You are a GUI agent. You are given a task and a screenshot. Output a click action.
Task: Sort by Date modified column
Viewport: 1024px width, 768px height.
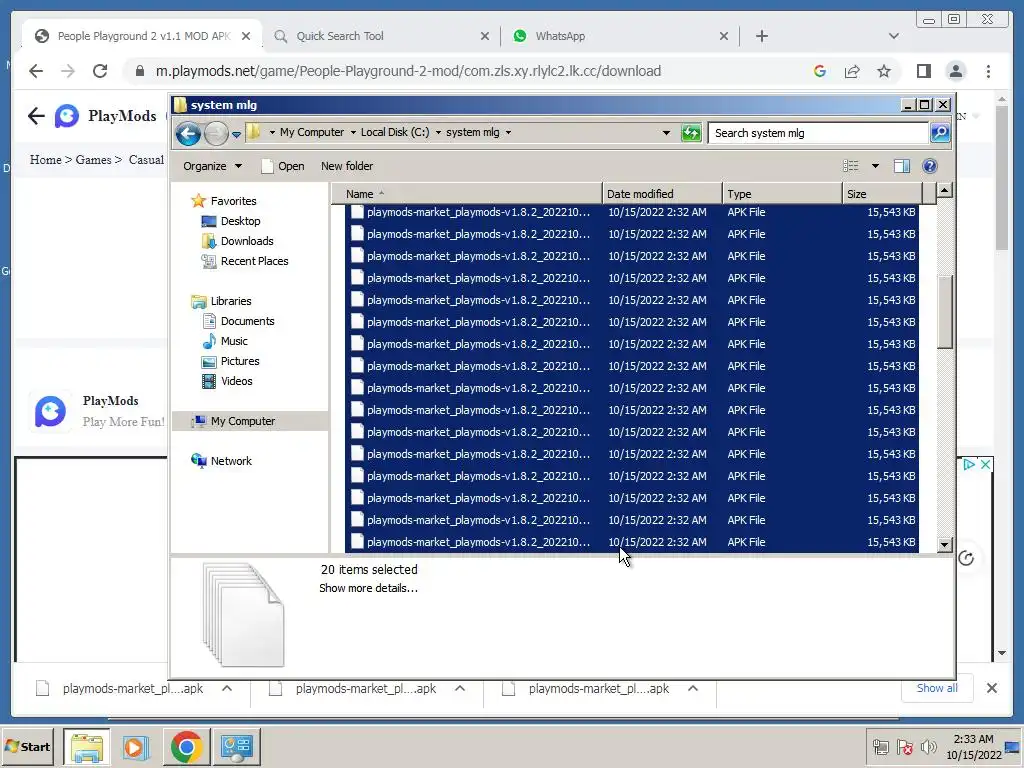tap(662, 194)
